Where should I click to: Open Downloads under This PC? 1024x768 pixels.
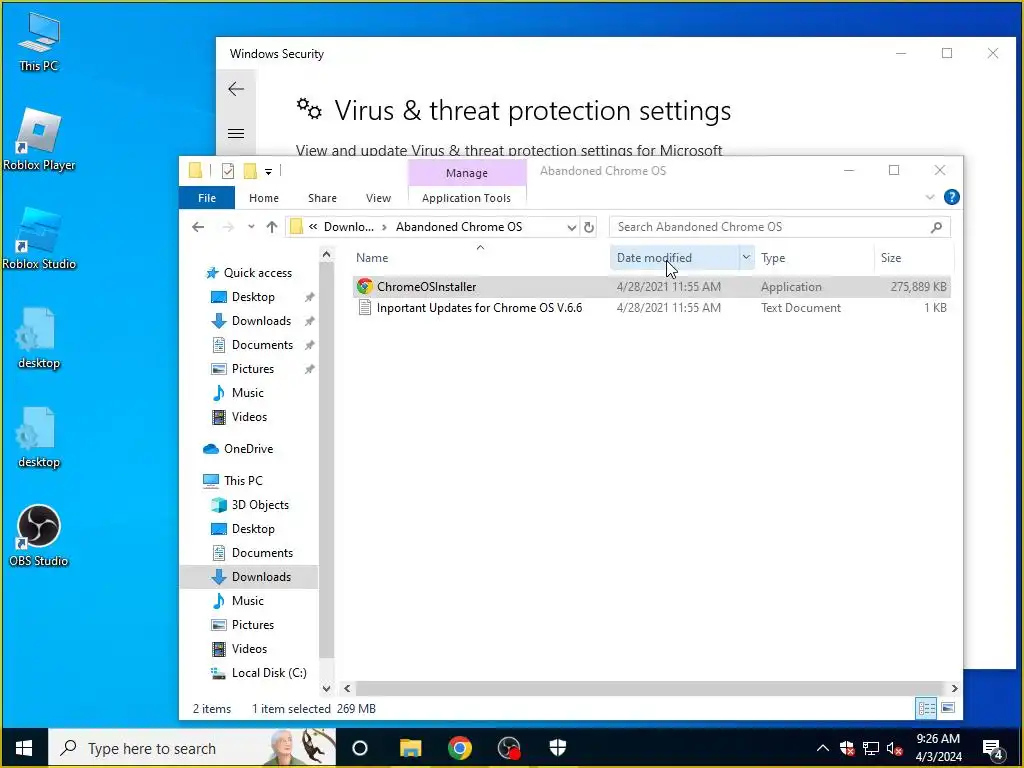tap(261, 577)
